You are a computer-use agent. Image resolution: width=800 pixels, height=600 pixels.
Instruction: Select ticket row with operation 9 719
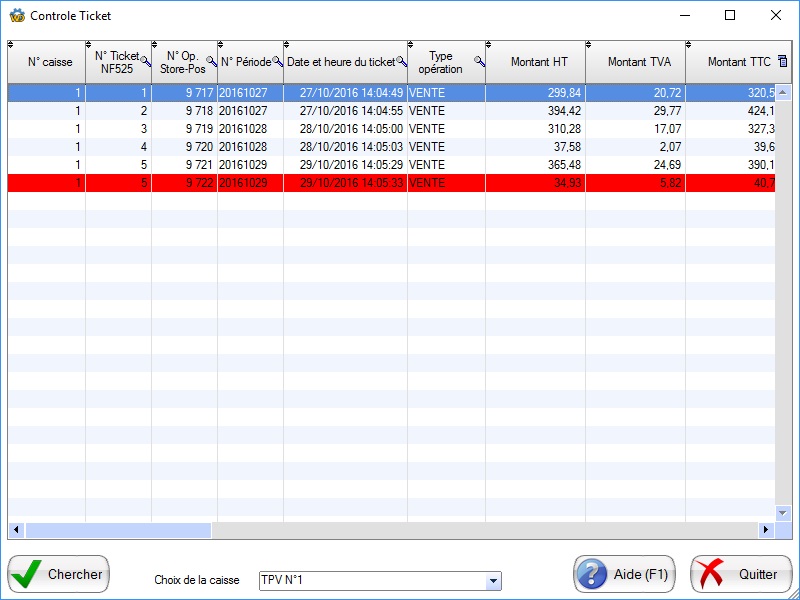(300, 129)
